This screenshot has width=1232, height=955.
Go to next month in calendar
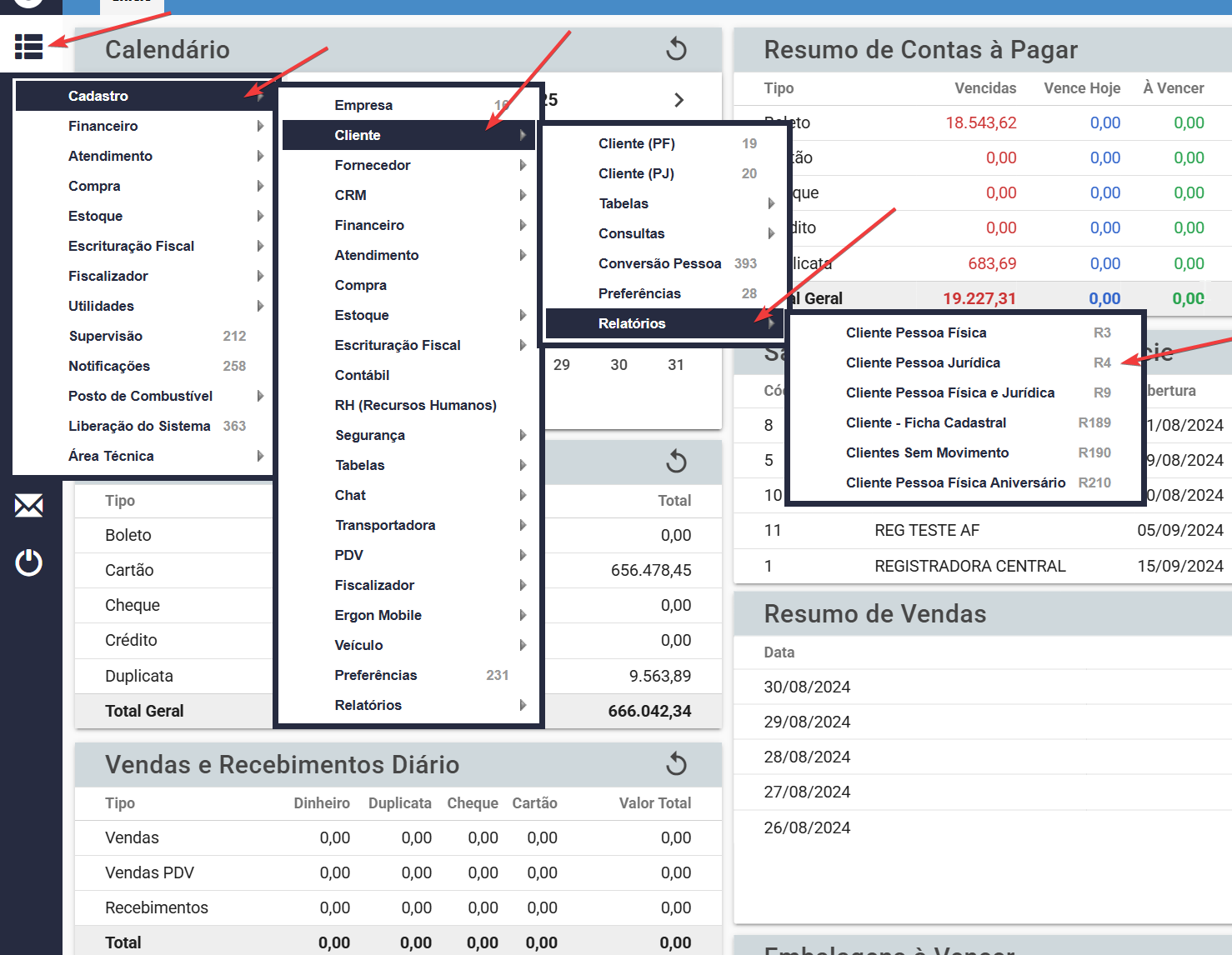[679, 100]
